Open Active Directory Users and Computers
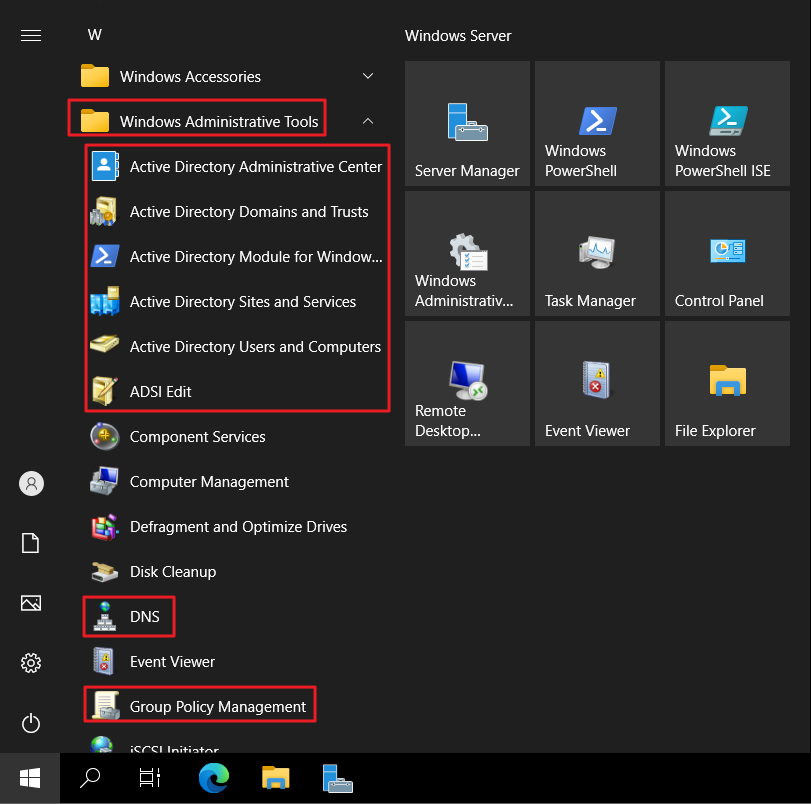 pyautogui.click(x=237, y=347)
